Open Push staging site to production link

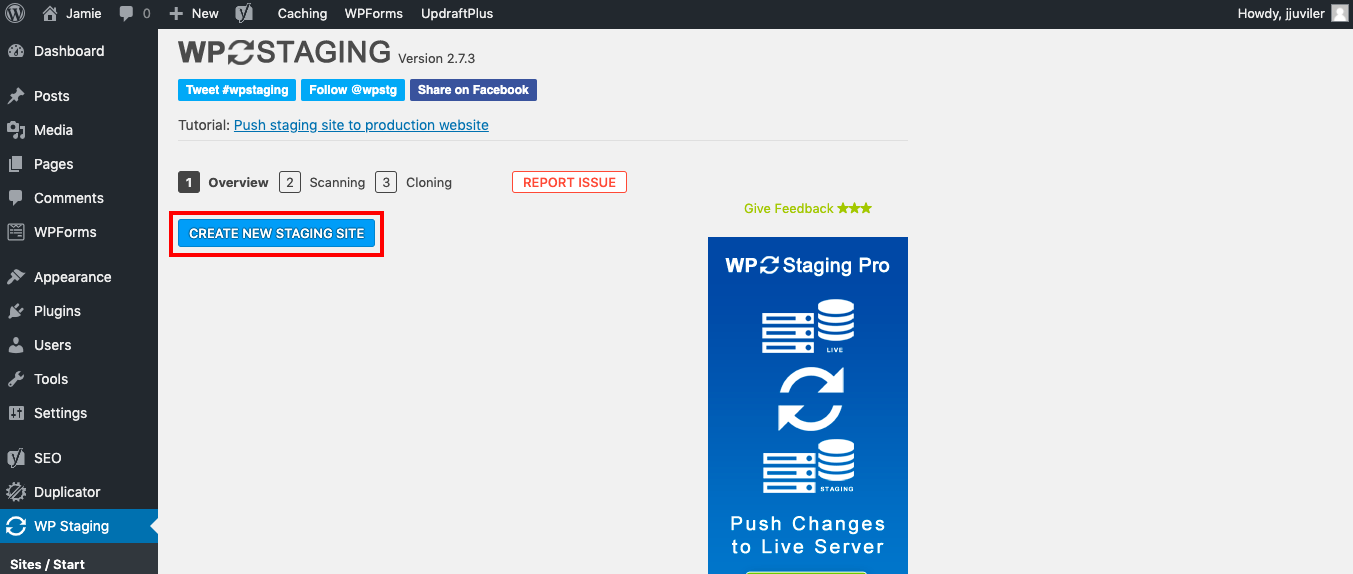[x=361, y=125]
